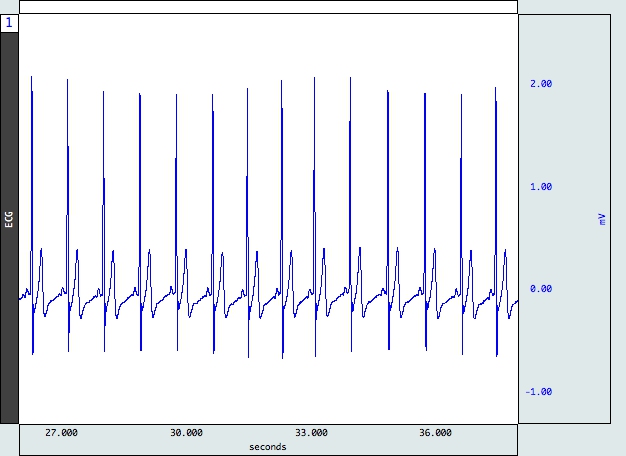Select the channel 1 number box
The width and height of the screenshot is (626, 456).
click(9, 23)
